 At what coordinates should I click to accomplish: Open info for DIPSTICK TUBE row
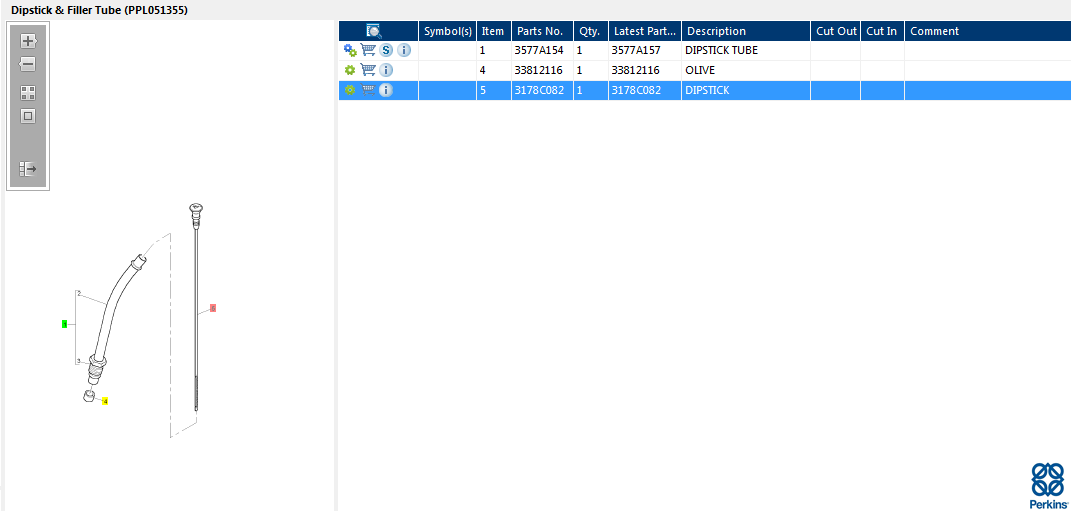tap(404, 50)
